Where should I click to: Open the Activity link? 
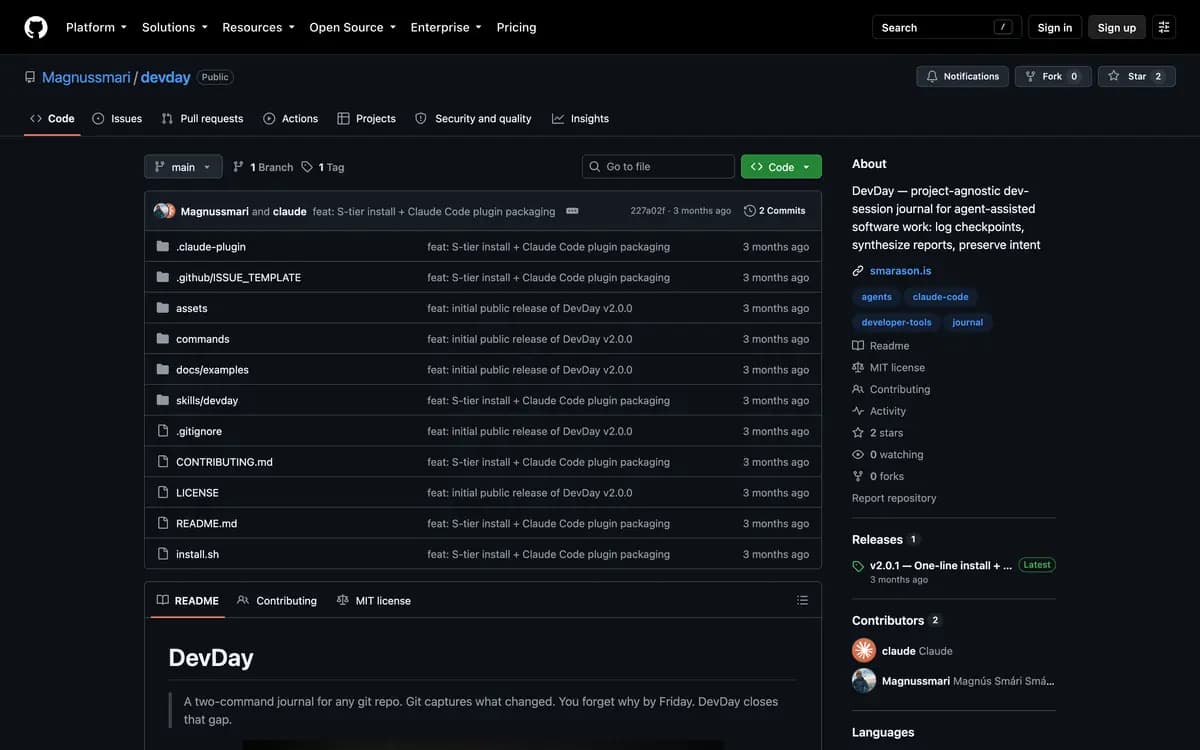[x=879, y=411]
